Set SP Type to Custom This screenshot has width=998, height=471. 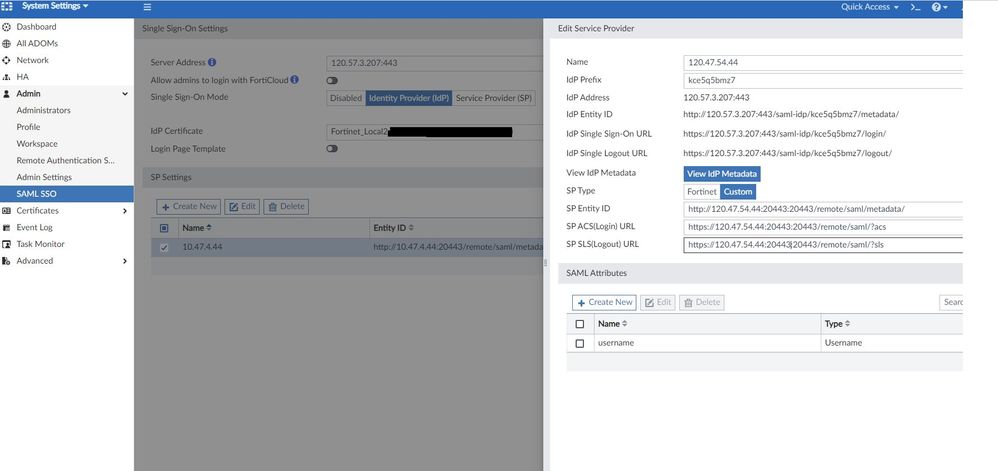738,192
